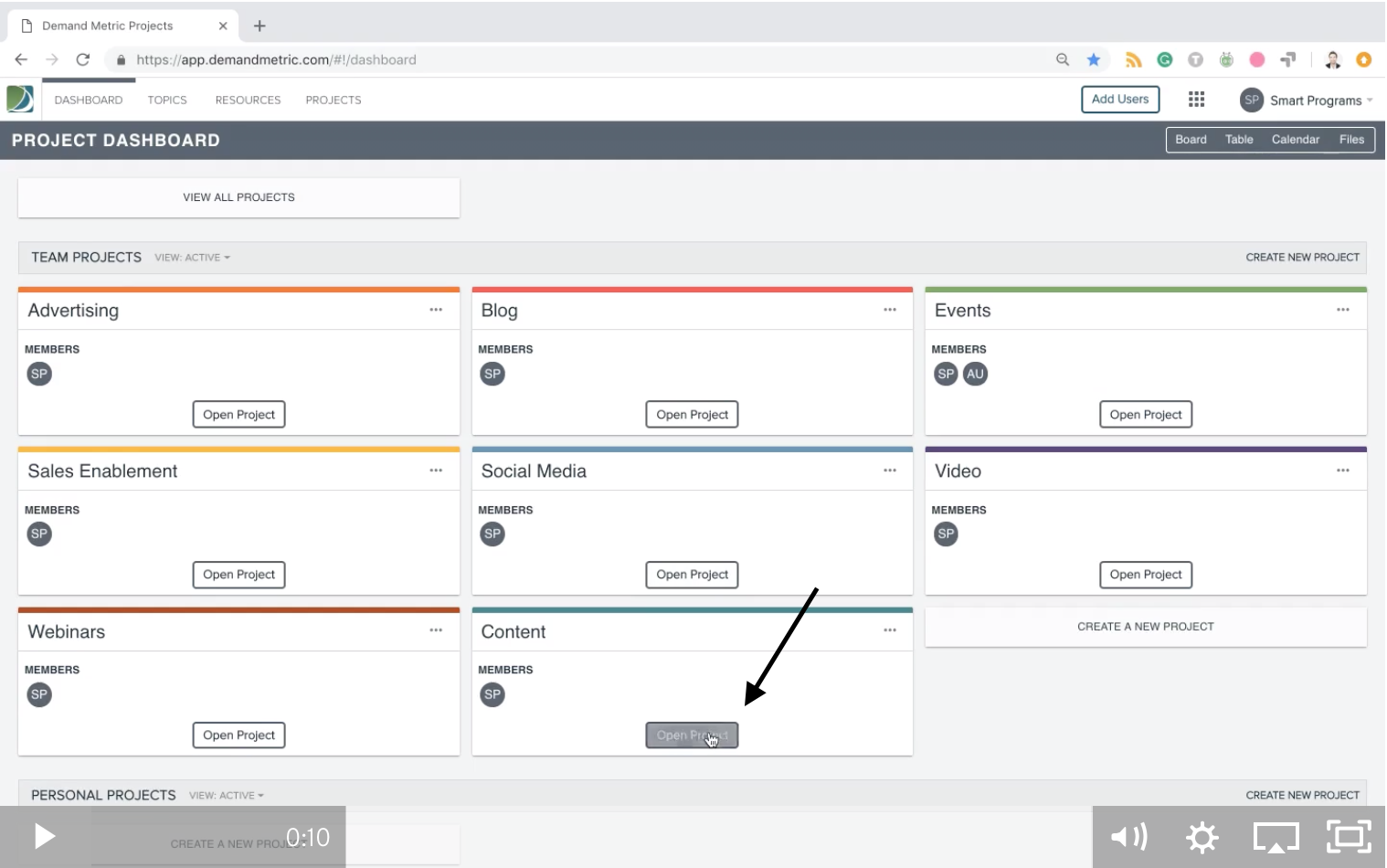Screen dimensions: 1387x868
Task: Open Social Media options menu
Action: [x=890, y=471]
